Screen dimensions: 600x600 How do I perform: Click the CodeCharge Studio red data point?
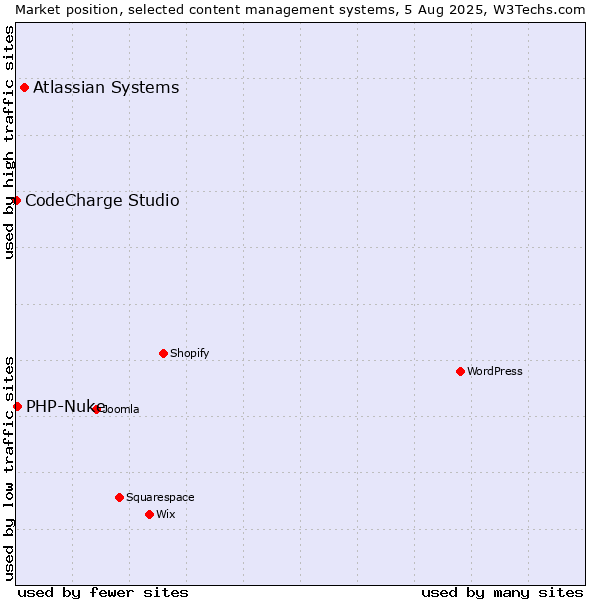[x=16, y=201]
